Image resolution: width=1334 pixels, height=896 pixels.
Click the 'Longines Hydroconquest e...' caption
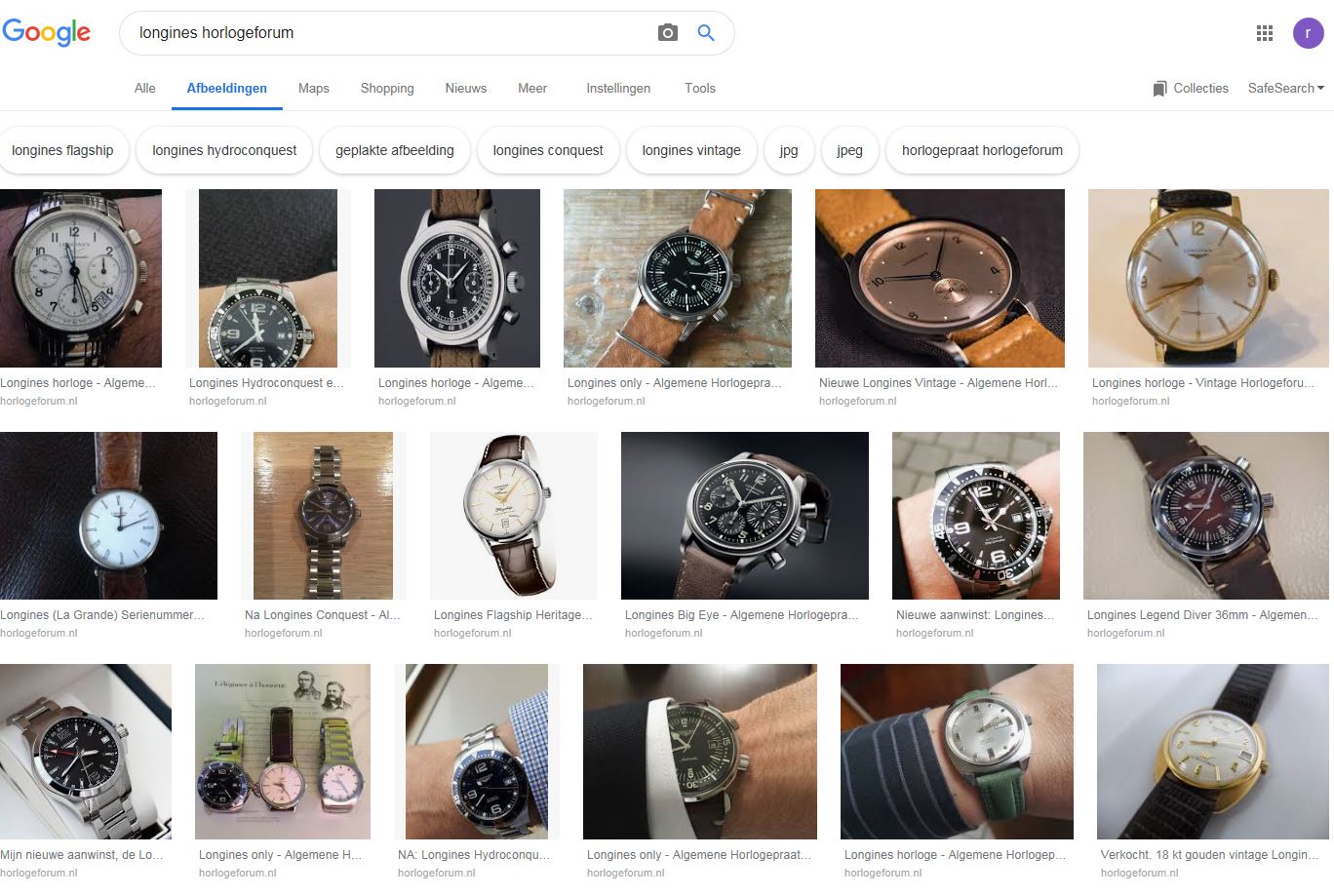point(266,383)
